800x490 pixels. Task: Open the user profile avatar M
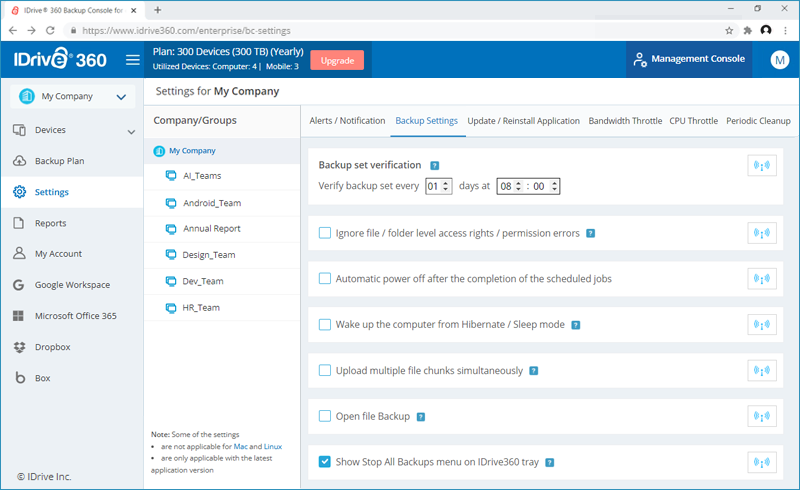point(779,60)
